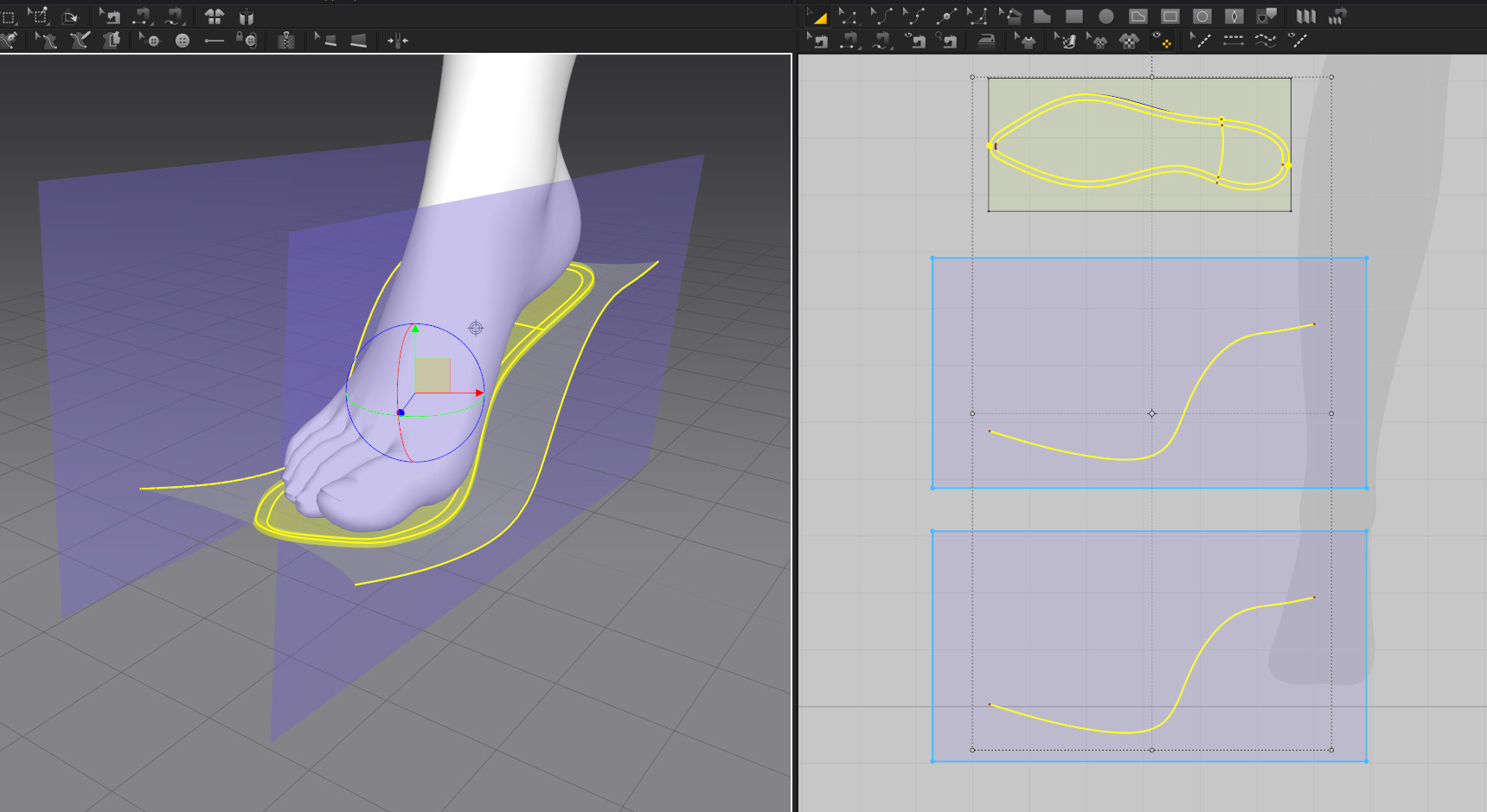Select the Zipper tool in 3D toolbar
The width and height of the screenshot is (1487, 812).
286,41
